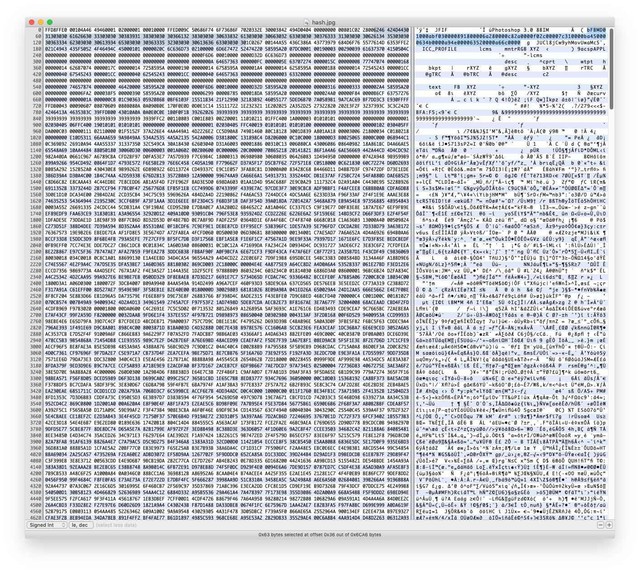Add a data inspector row with plus
640x572 pixels.
[609, 525]
